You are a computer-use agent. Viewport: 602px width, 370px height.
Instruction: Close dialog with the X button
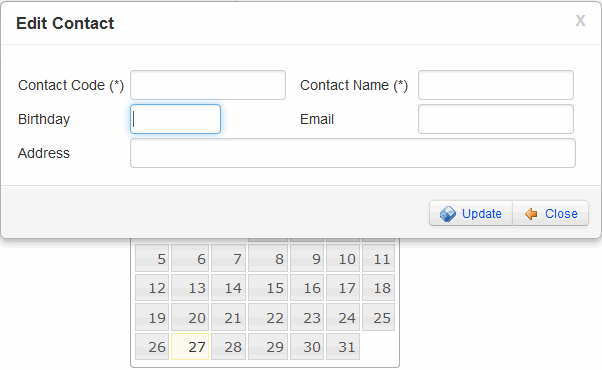[x=580, y=20]
